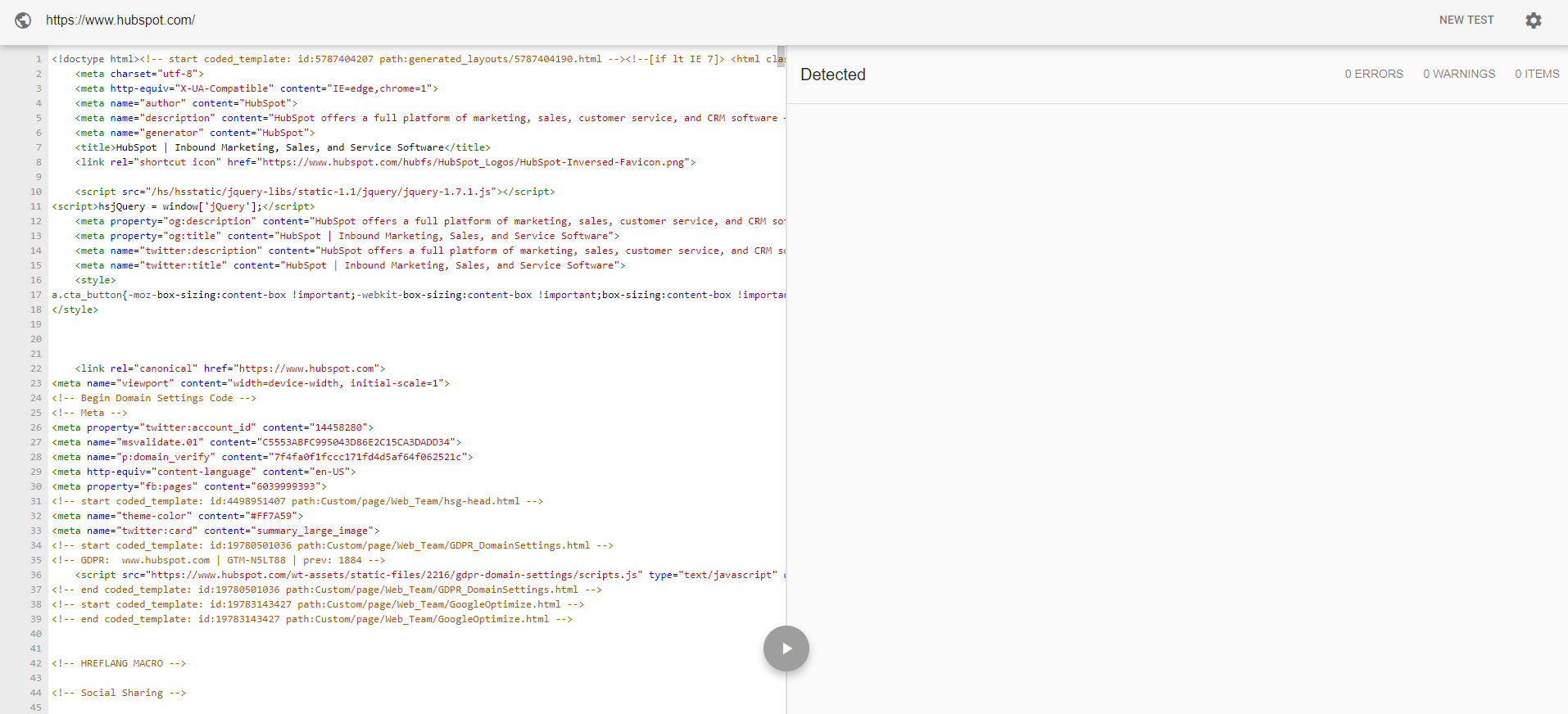Click the HREFLANG MACRO comment line

point(119,663)
